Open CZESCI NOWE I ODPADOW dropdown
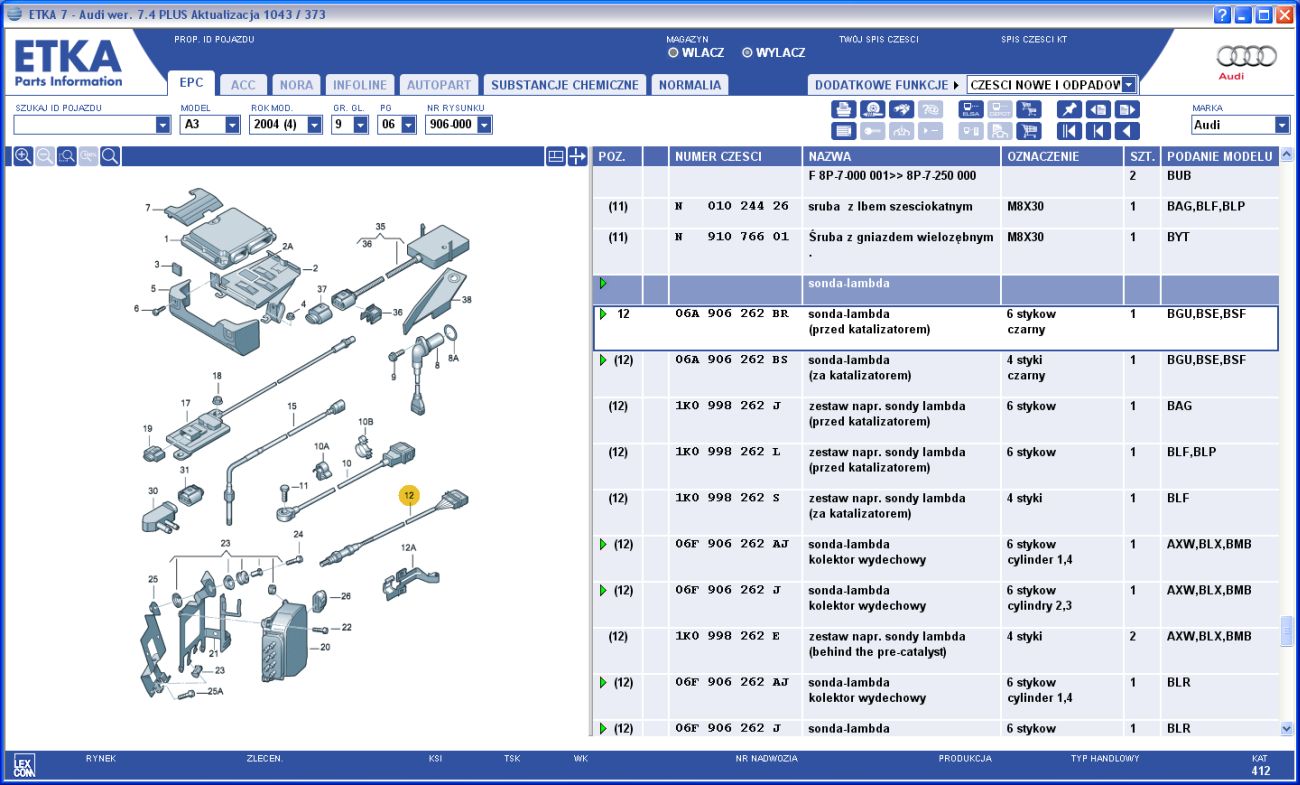Screen dimensions: 1300x785 pyautogui.click(x=1129, y=85)
